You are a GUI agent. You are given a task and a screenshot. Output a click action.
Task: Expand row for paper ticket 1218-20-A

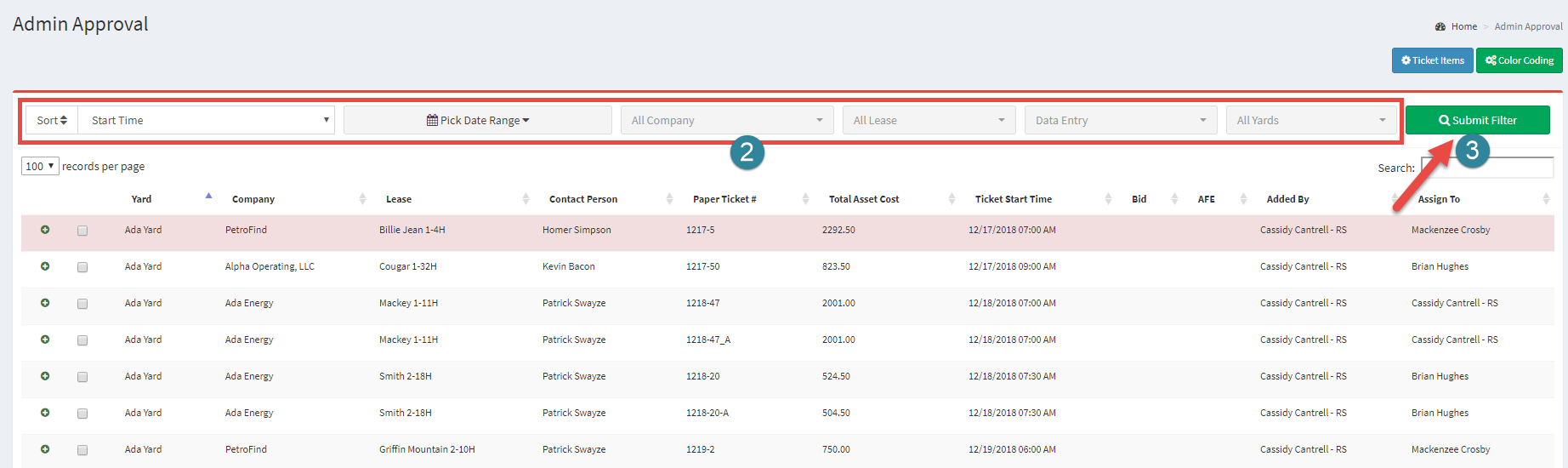(x=45, y=413)
